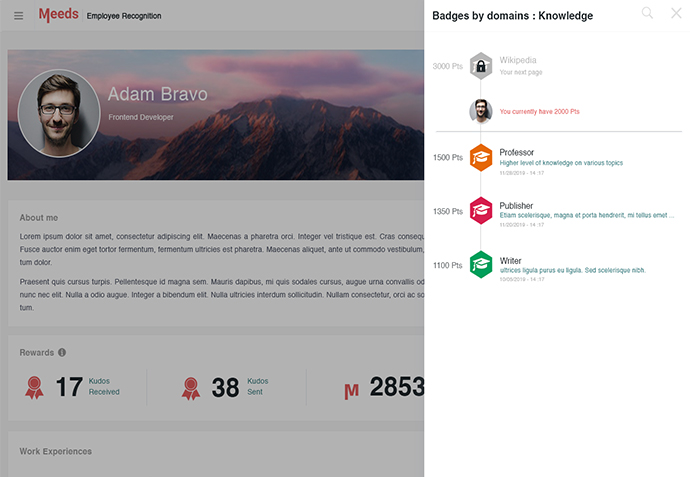Click the Kudos Received ribbon icon
The image size is (690, 477).
tap(34, 388)
